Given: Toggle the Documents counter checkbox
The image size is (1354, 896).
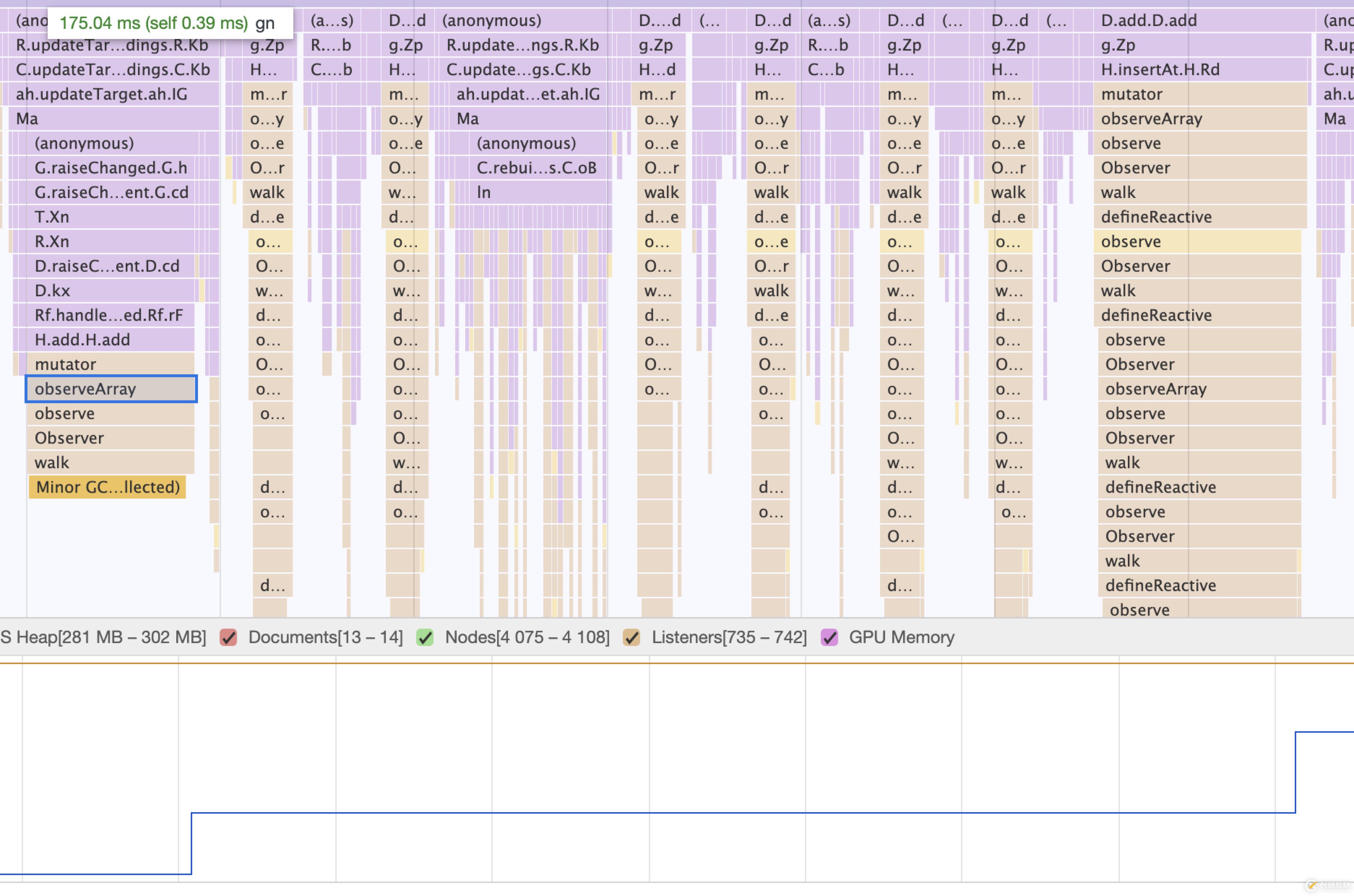Looking at the screenshot, I should pyautogui.click(x=229, y=637).
